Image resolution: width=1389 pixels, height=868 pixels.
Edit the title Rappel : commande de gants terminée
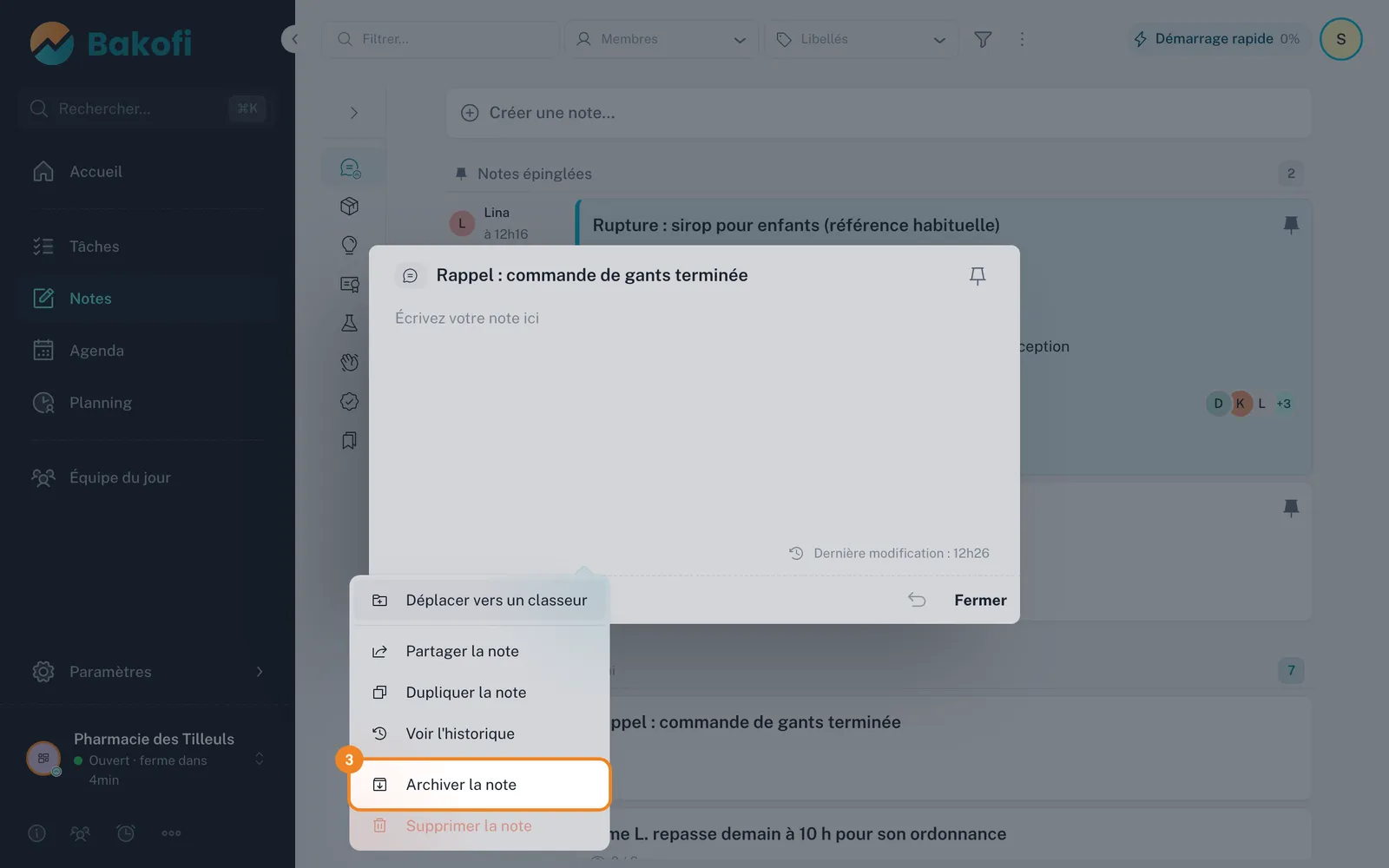click(x=592, y=275)
